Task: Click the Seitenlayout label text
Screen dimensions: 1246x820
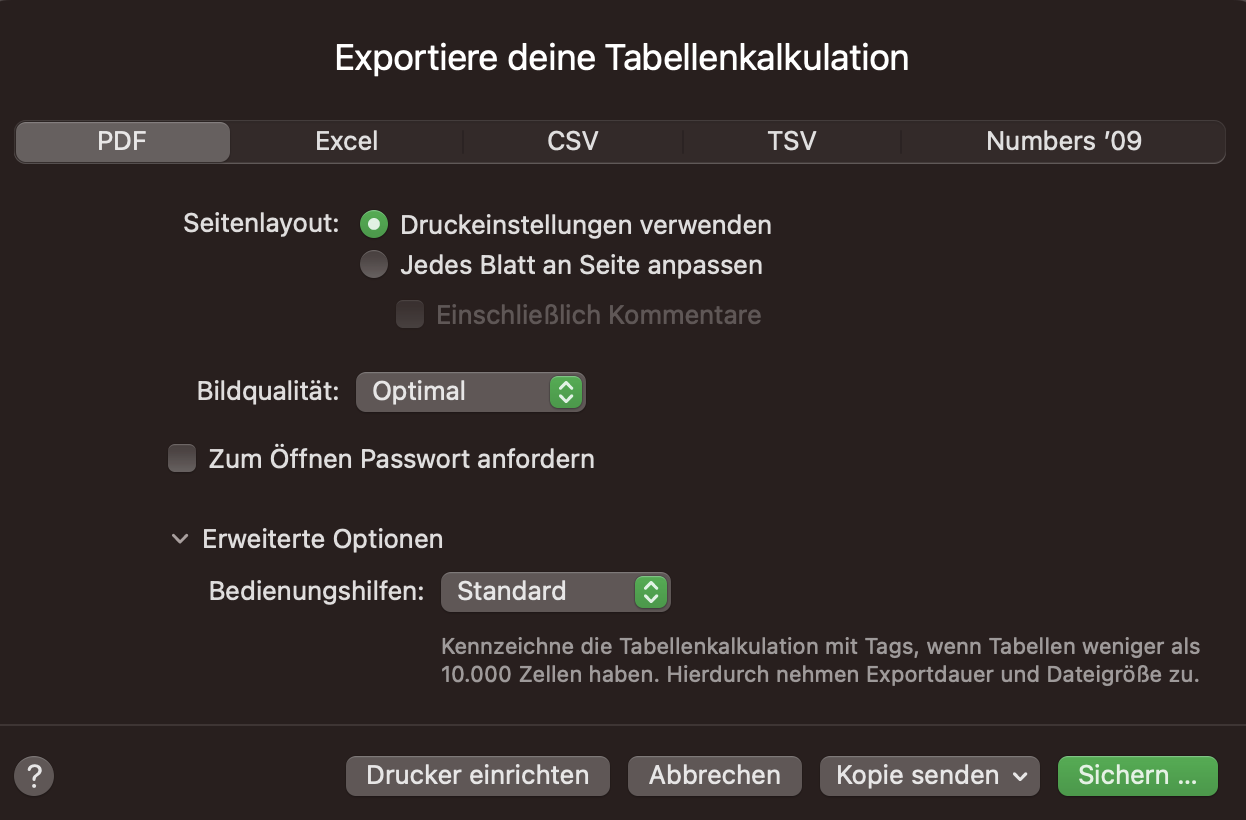Action: click(x=262, y=224)
